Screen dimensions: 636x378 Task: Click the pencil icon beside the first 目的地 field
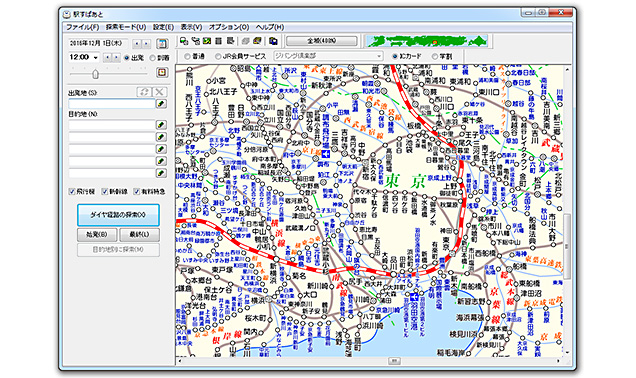tap(161, 125)
